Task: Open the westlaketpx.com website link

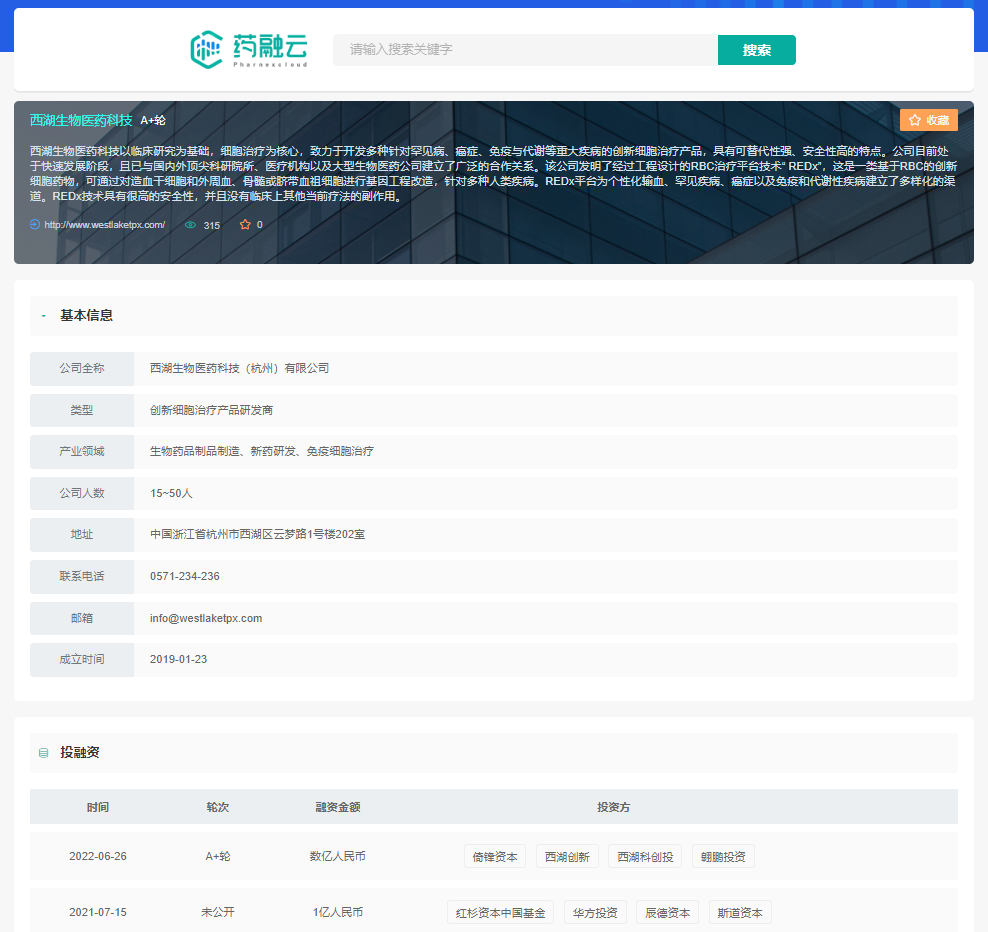Action: [x=104, y=225]
